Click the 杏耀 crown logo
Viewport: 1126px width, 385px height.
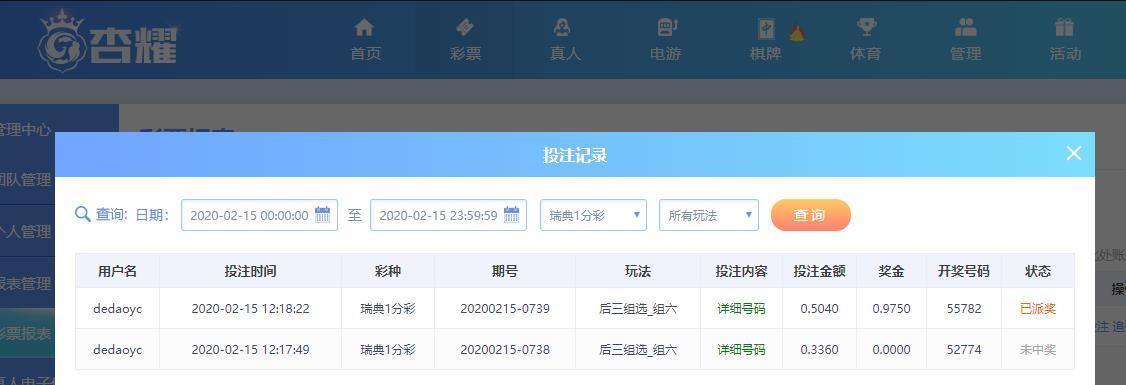pyautogui.click(x=108, y=42)
